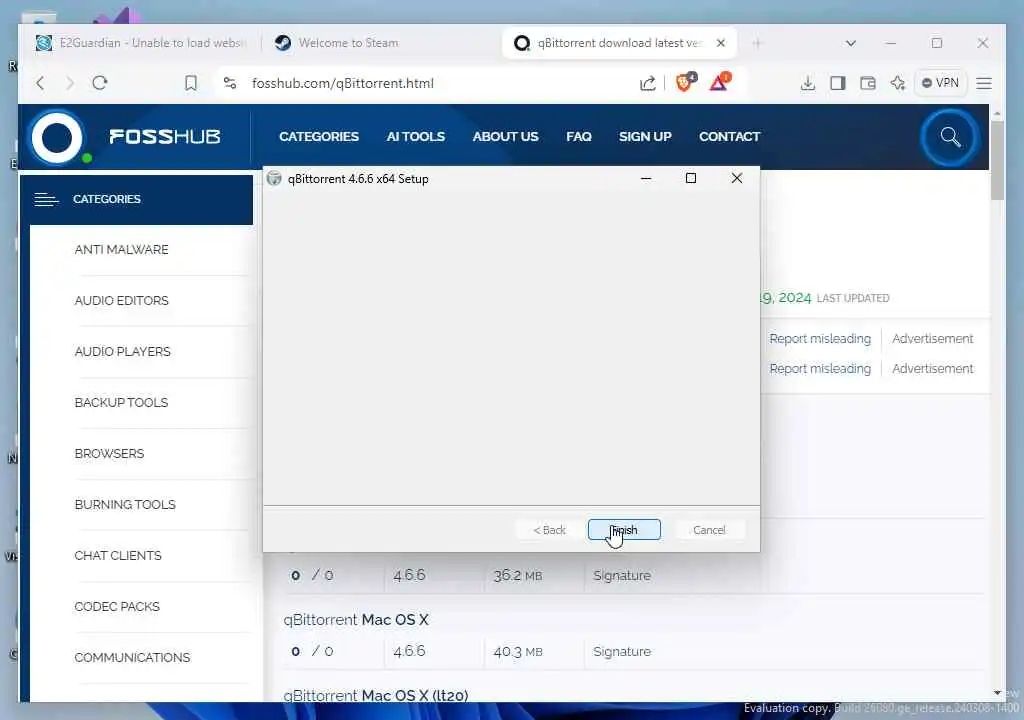Click SIGN UP in navigation
The height and width of the screenshot is (720, 1024).
pyautogui.click(x=645, y=137)
